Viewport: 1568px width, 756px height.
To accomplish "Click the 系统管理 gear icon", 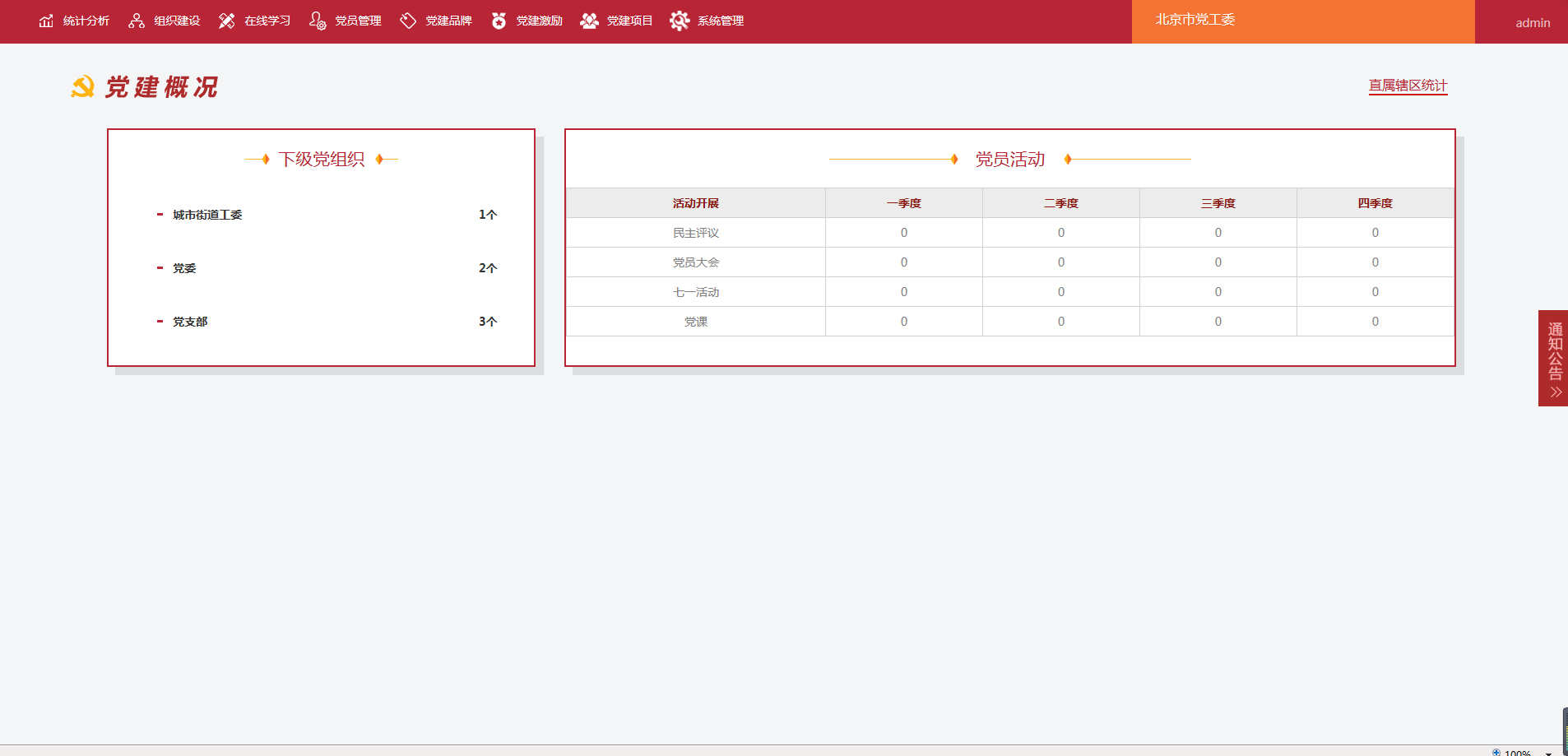I will pyautogui.click(x=680, y=21).
